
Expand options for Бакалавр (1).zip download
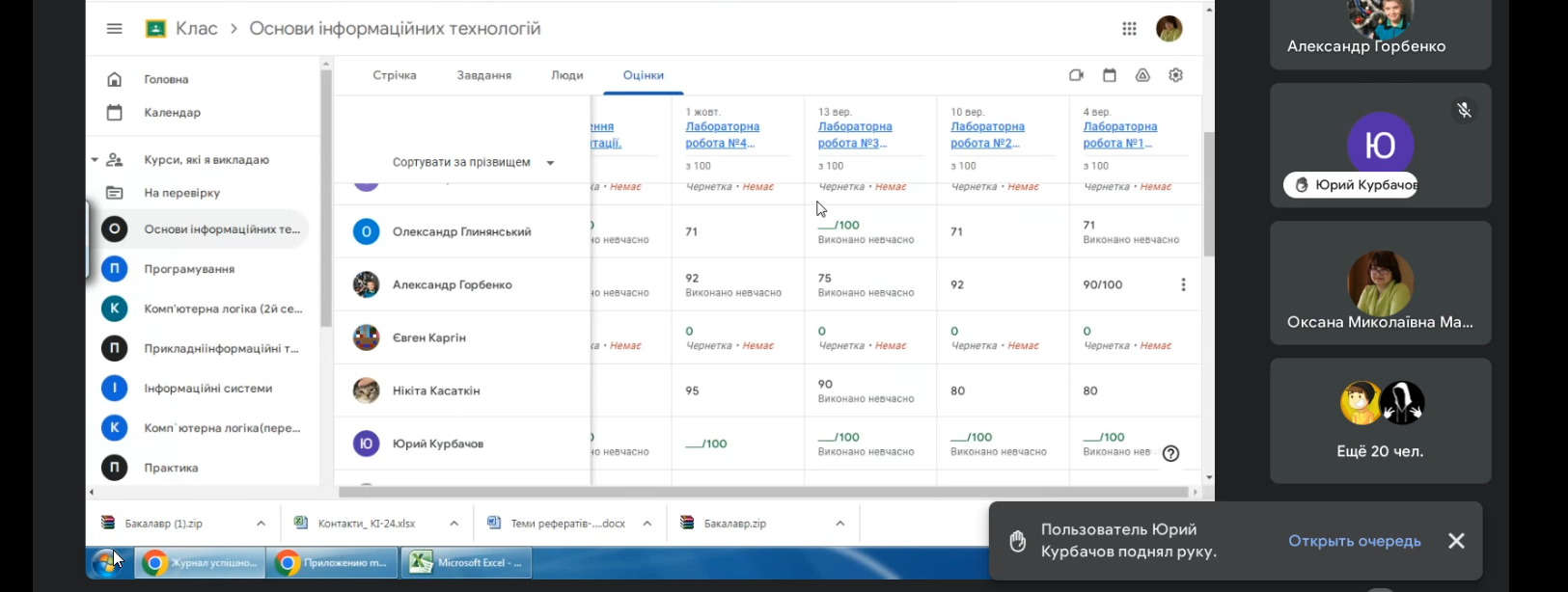(x=261, y=524)
